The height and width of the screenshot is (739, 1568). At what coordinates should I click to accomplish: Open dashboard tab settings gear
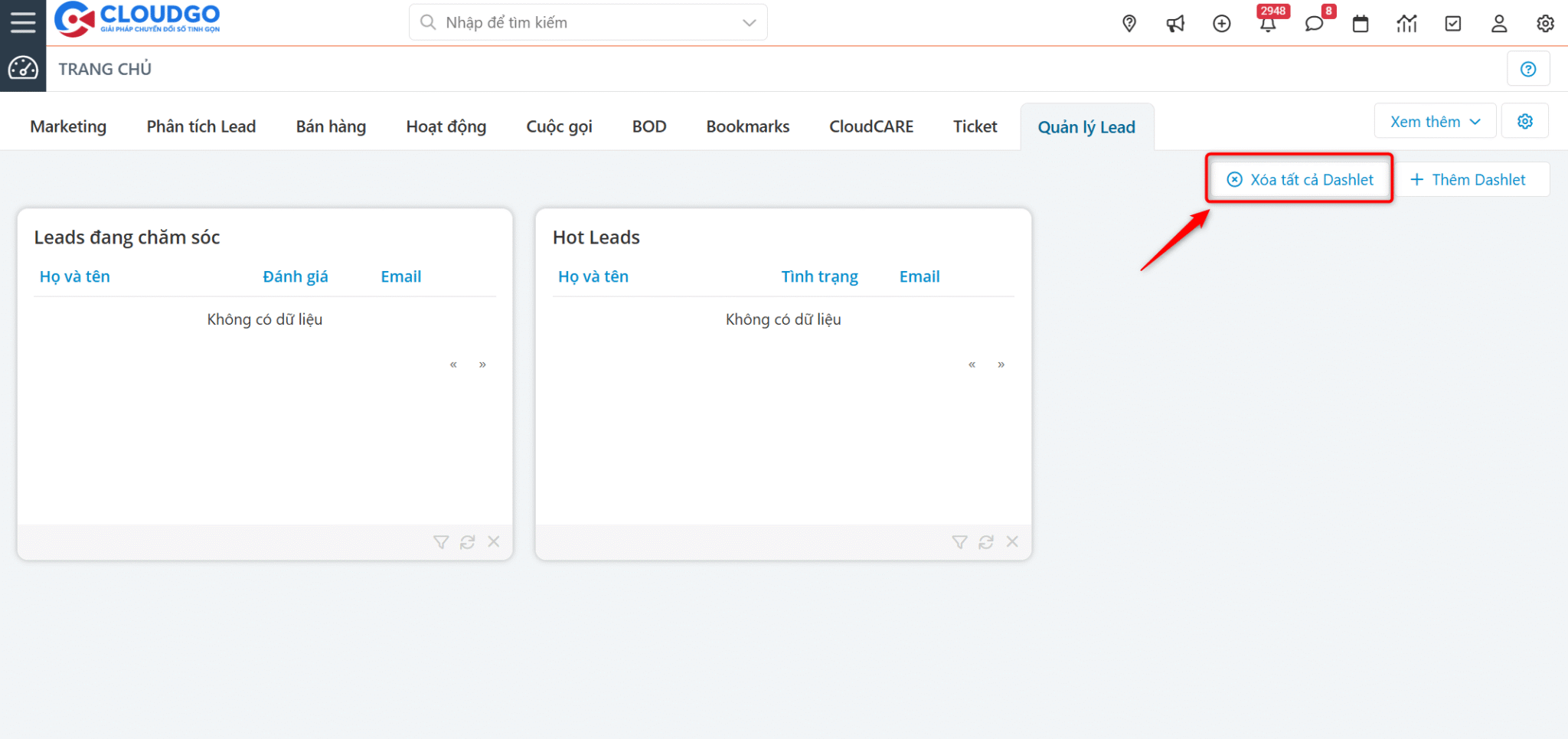click(x=1525, y=121)
